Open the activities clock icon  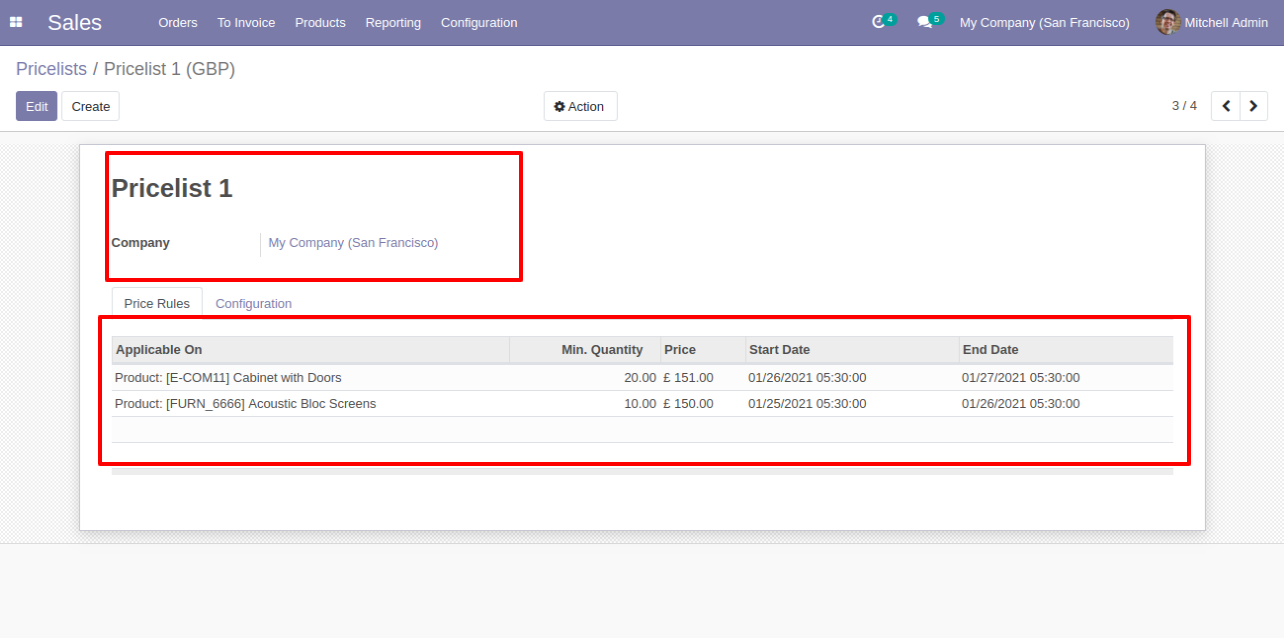tap(879, 22)
